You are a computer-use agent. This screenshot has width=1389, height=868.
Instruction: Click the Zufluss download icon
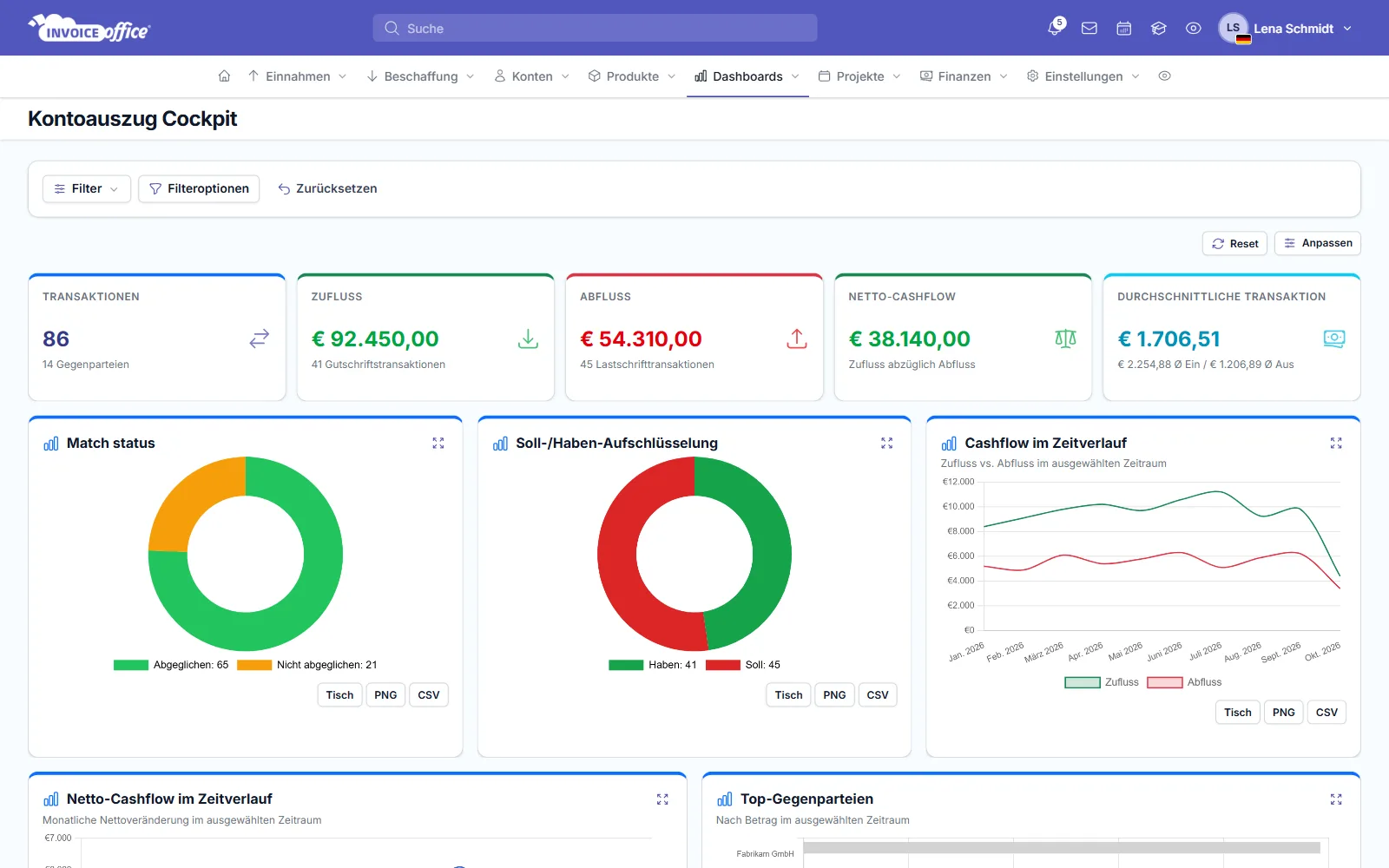point(528,339)
